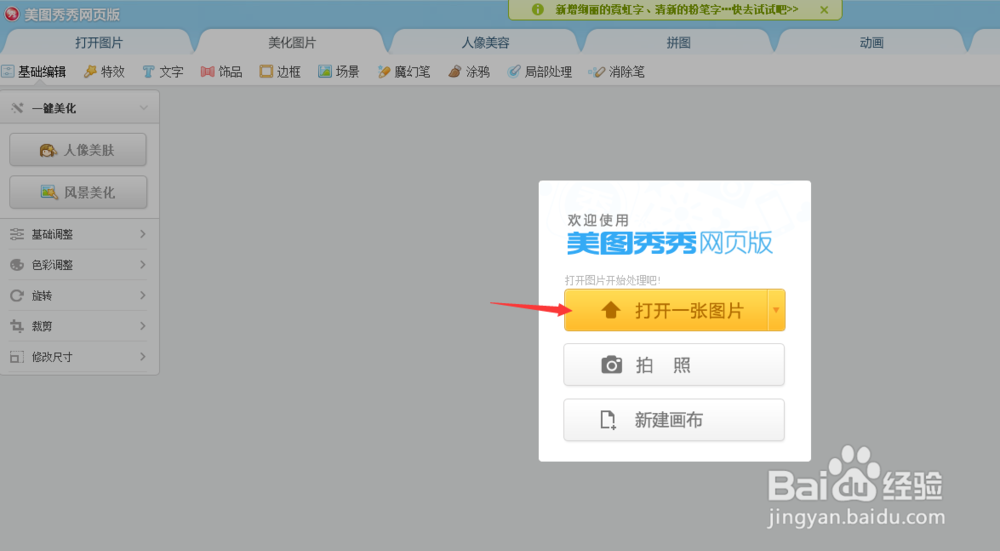Expand the 色彩调整 section arrow
This screenshot has height=551, width=1000.
[x=143, y=265]
